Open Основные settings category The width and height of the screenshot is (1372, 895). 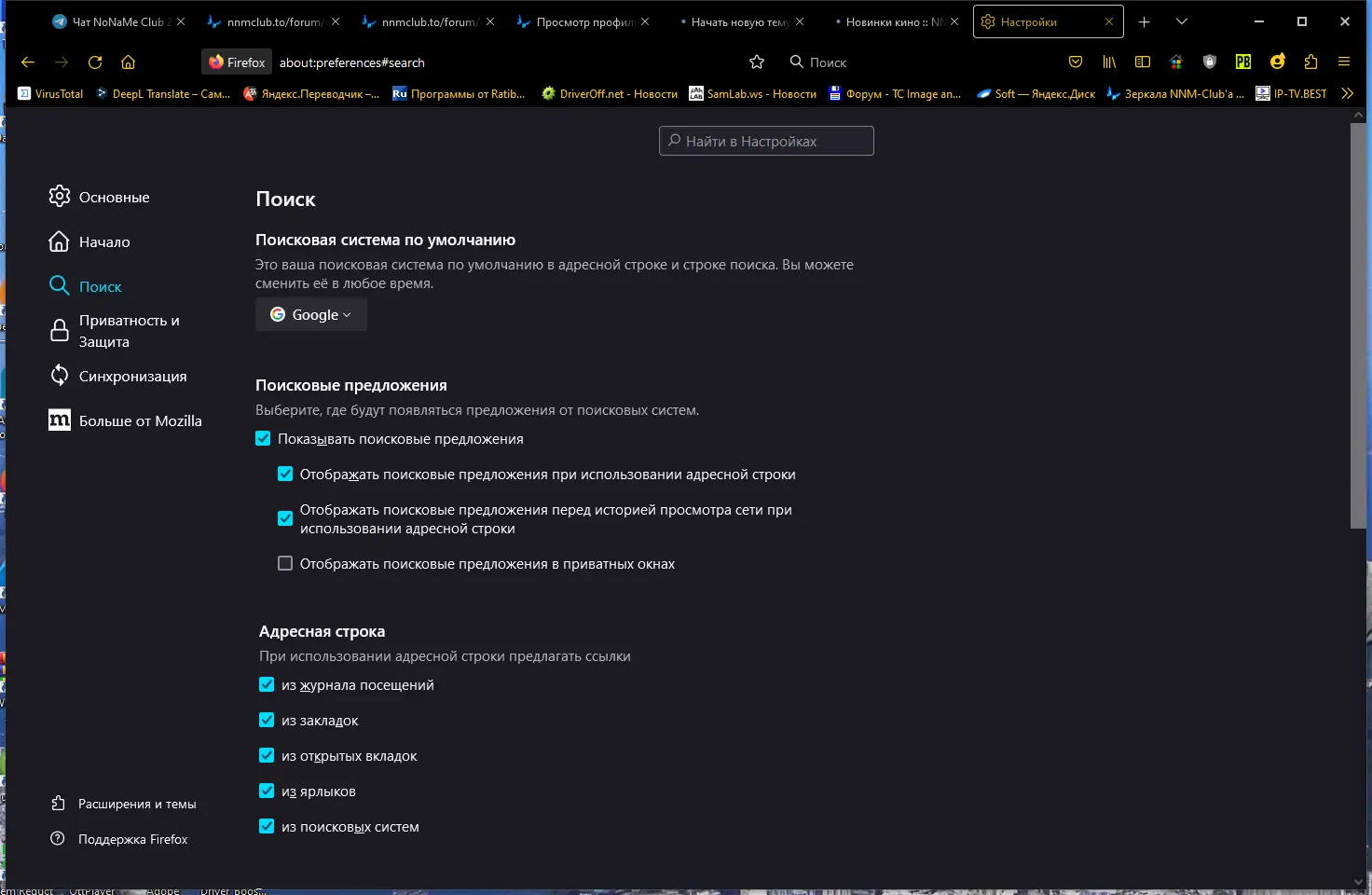(100, 197)
